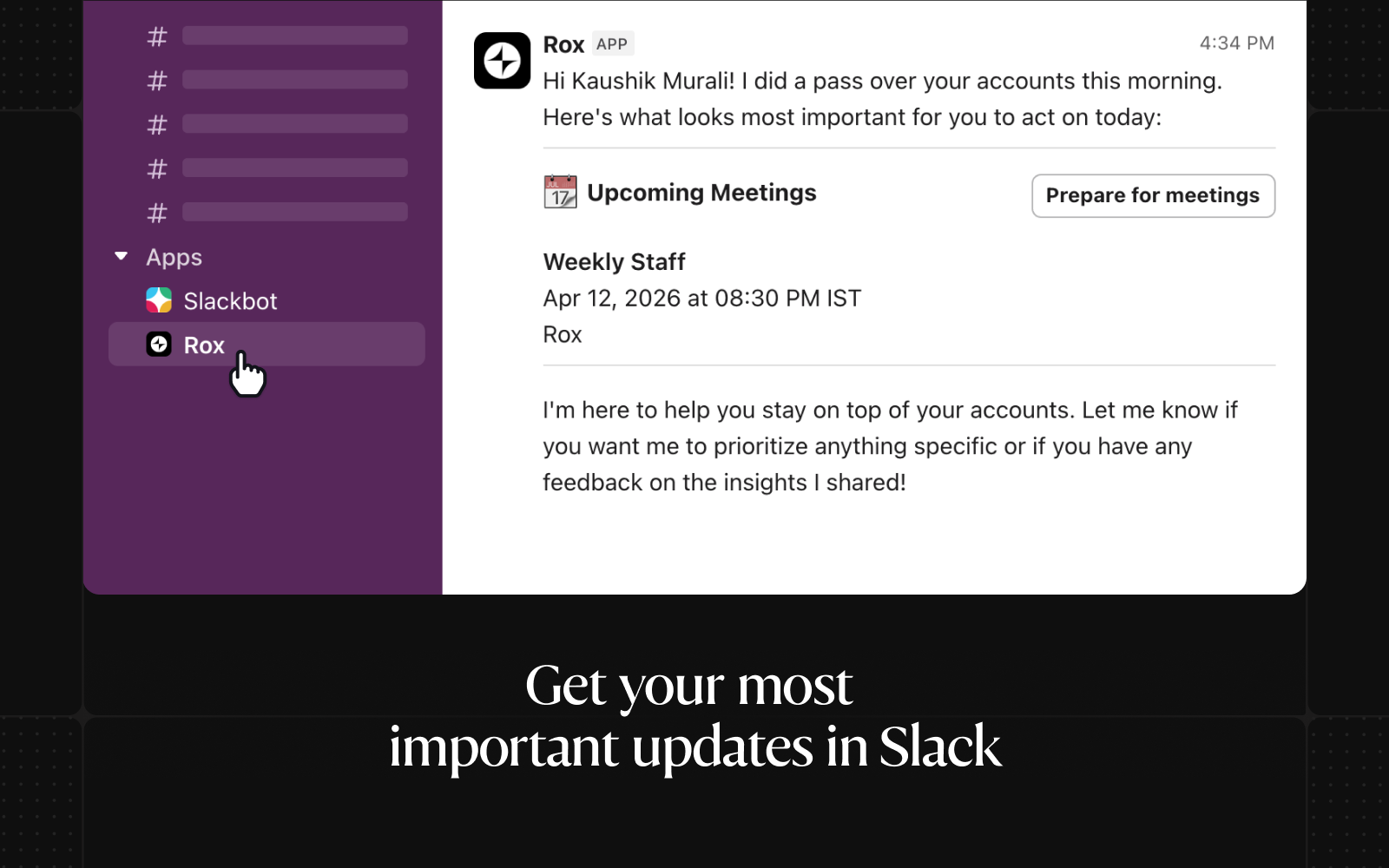
Task: Click the Rox sender name in message header
Action: click(x=563, y=44)
